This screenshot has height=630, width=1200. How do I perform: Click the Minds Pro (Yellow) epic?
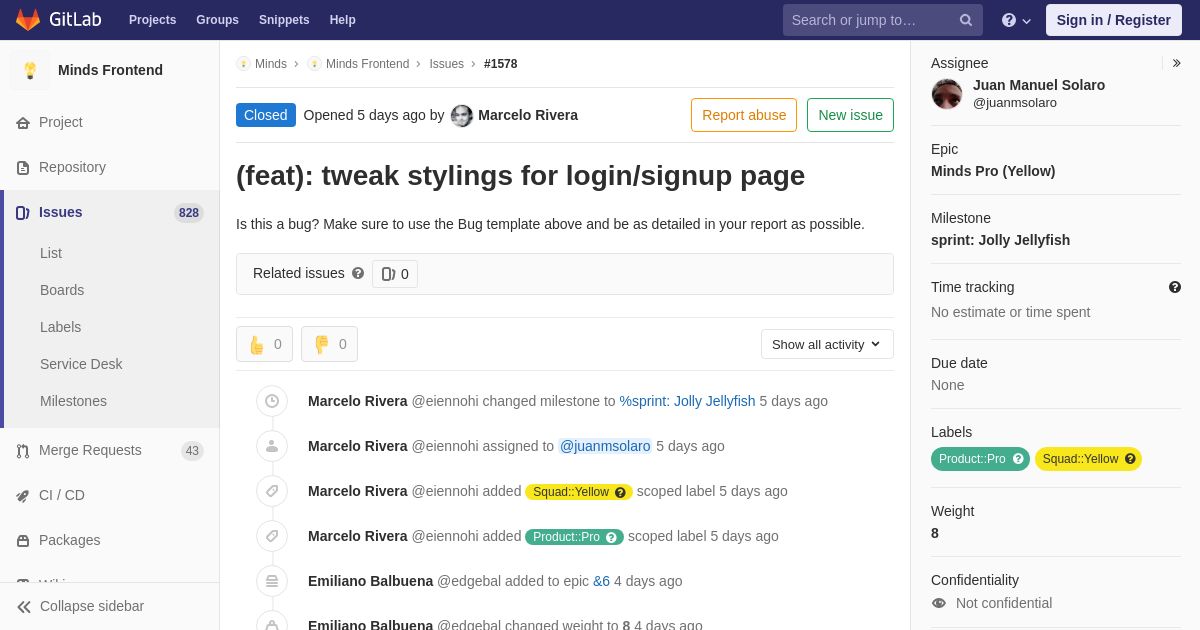click(x=993, y=171)
